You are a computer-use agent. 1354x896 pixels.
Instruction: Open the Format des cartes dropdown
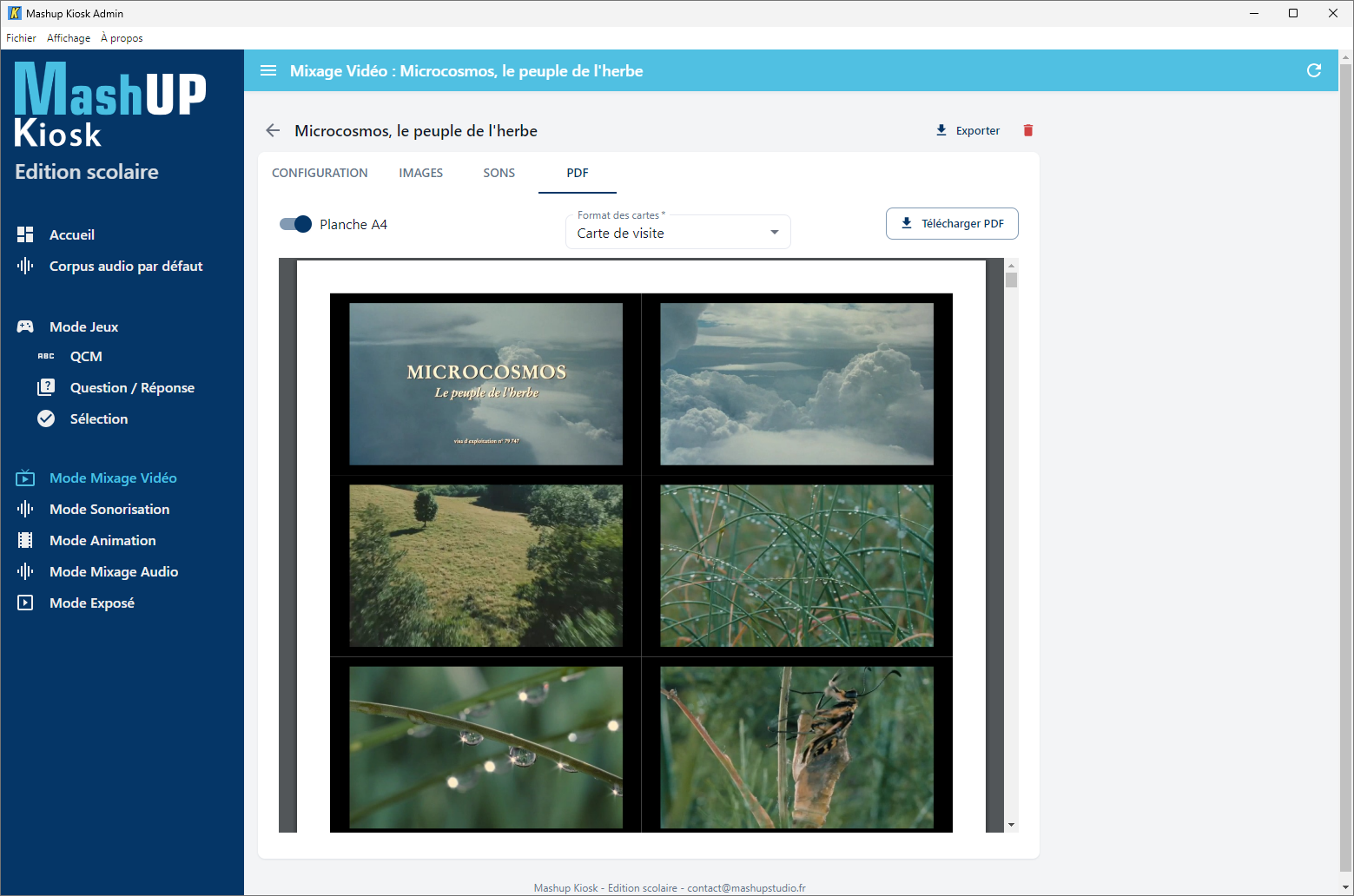(x=677, y=232)
